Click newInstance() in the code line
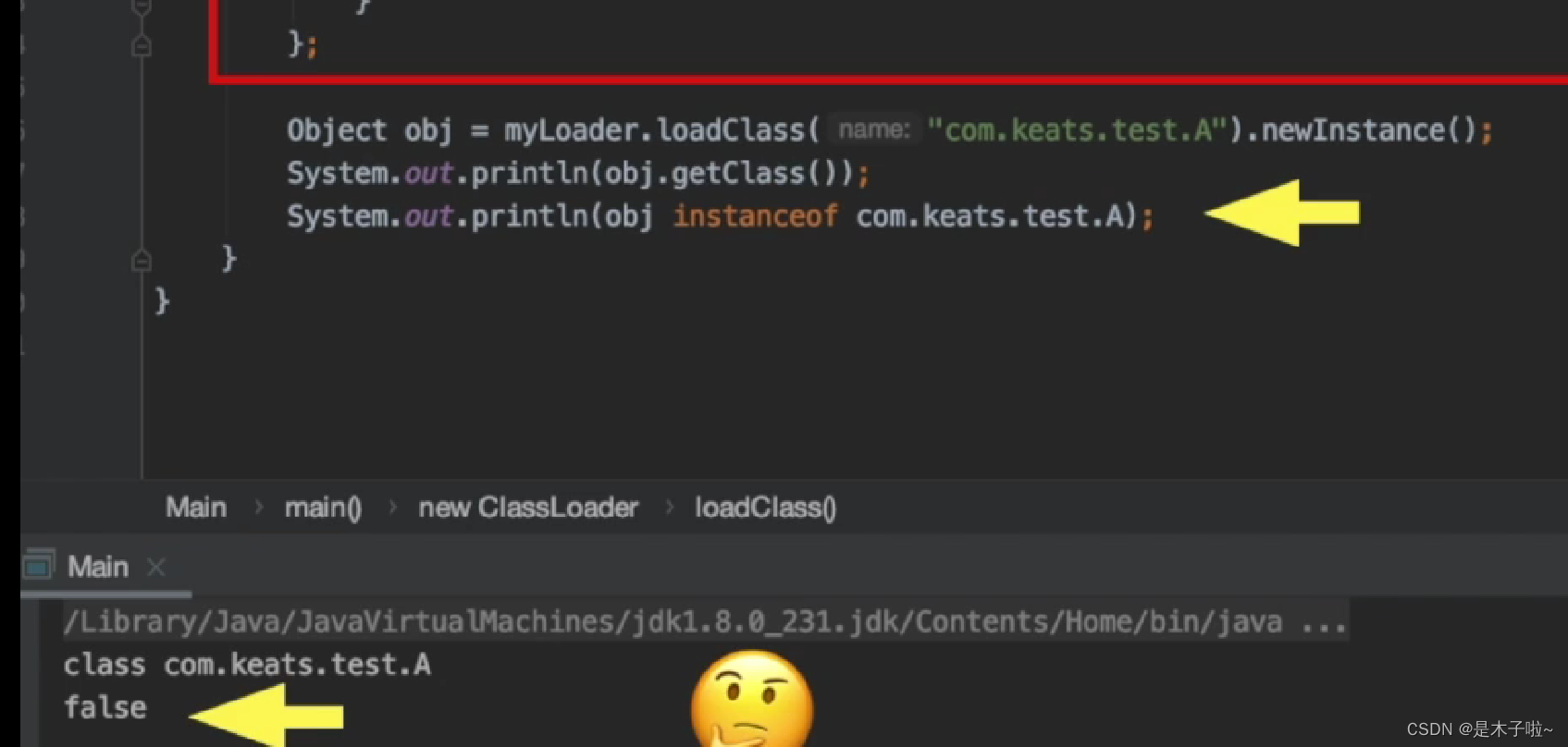1568x747 pixels. [1369, 130]
